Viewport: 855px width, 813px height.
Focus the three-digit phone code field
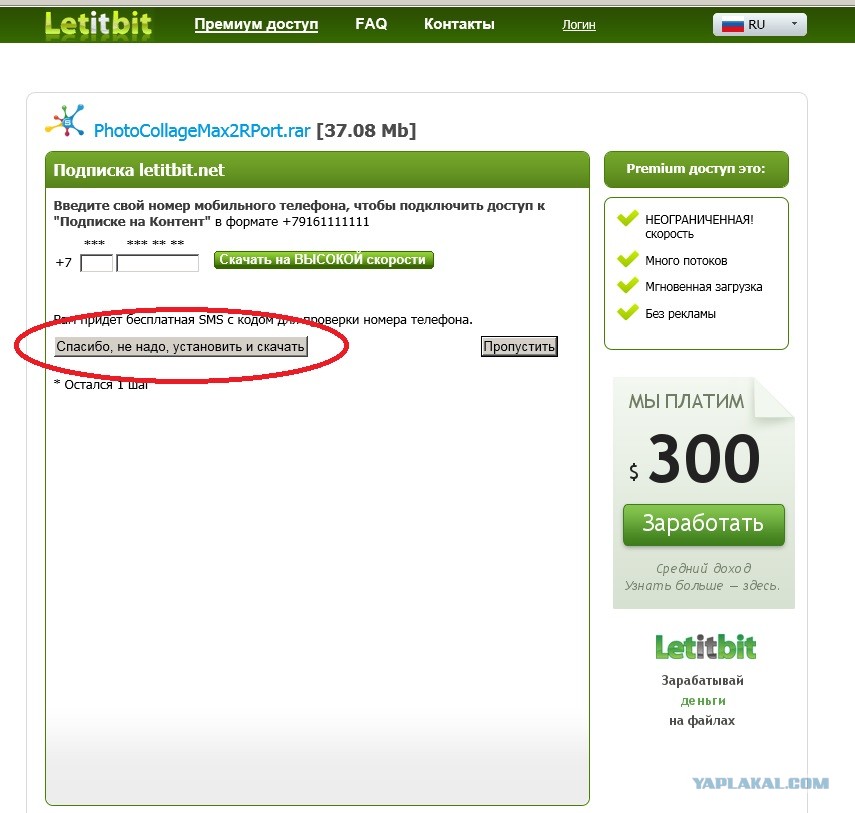[x=97, y=263]
